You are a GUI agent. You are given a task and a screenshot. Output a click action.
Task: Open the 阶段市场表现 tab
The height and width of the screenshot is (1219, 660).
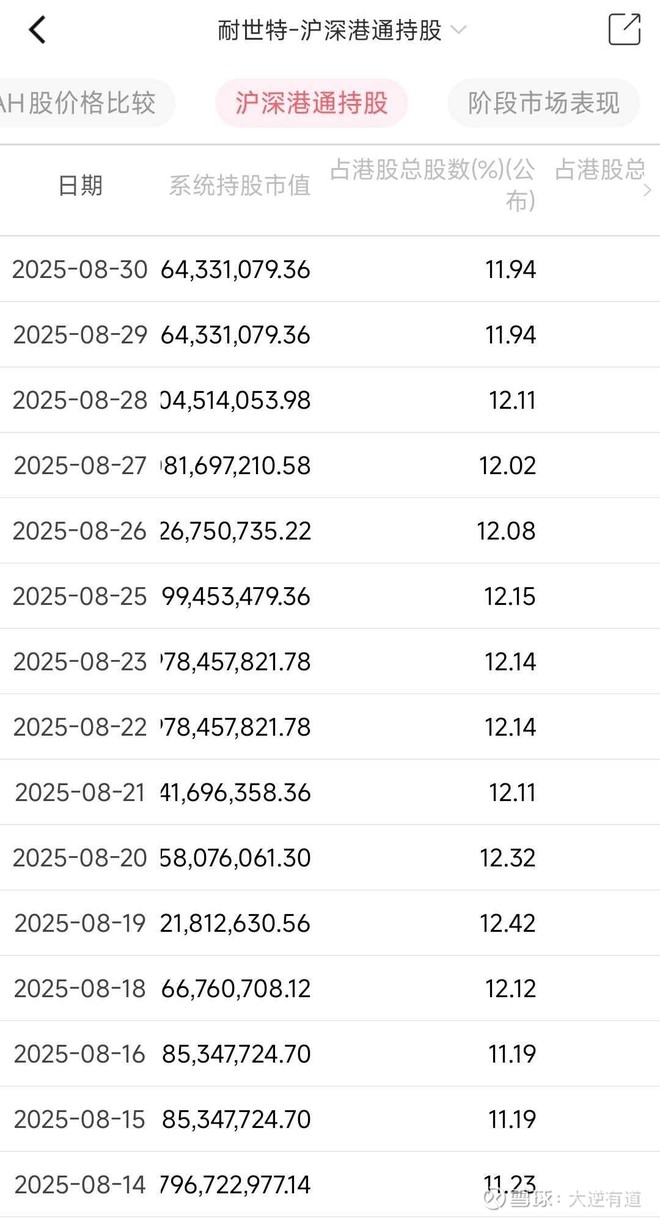pyautogui.click(x=543, y=103)
